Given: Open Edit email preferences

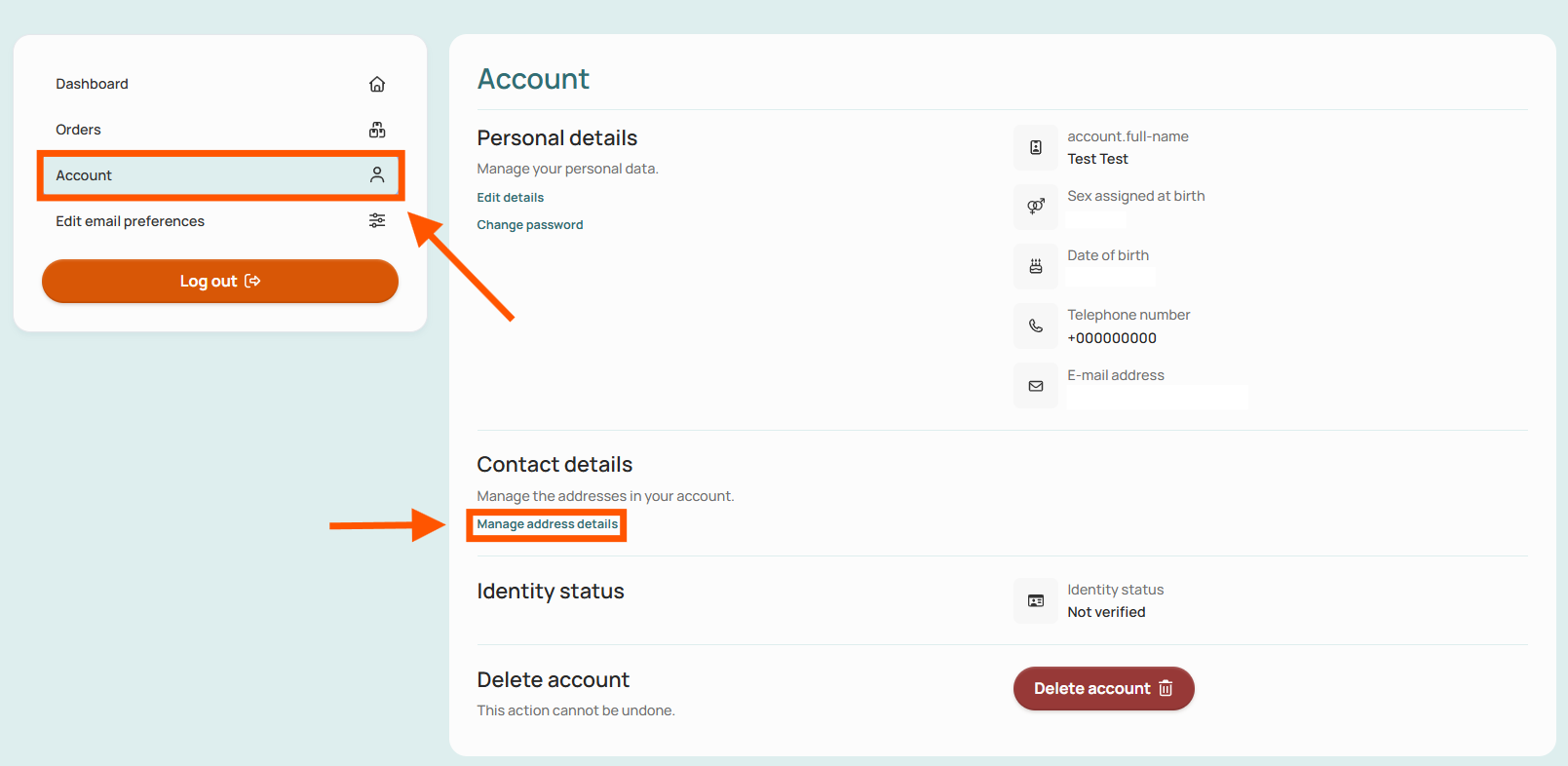Looking at the screenshot, I should point(220,221).
